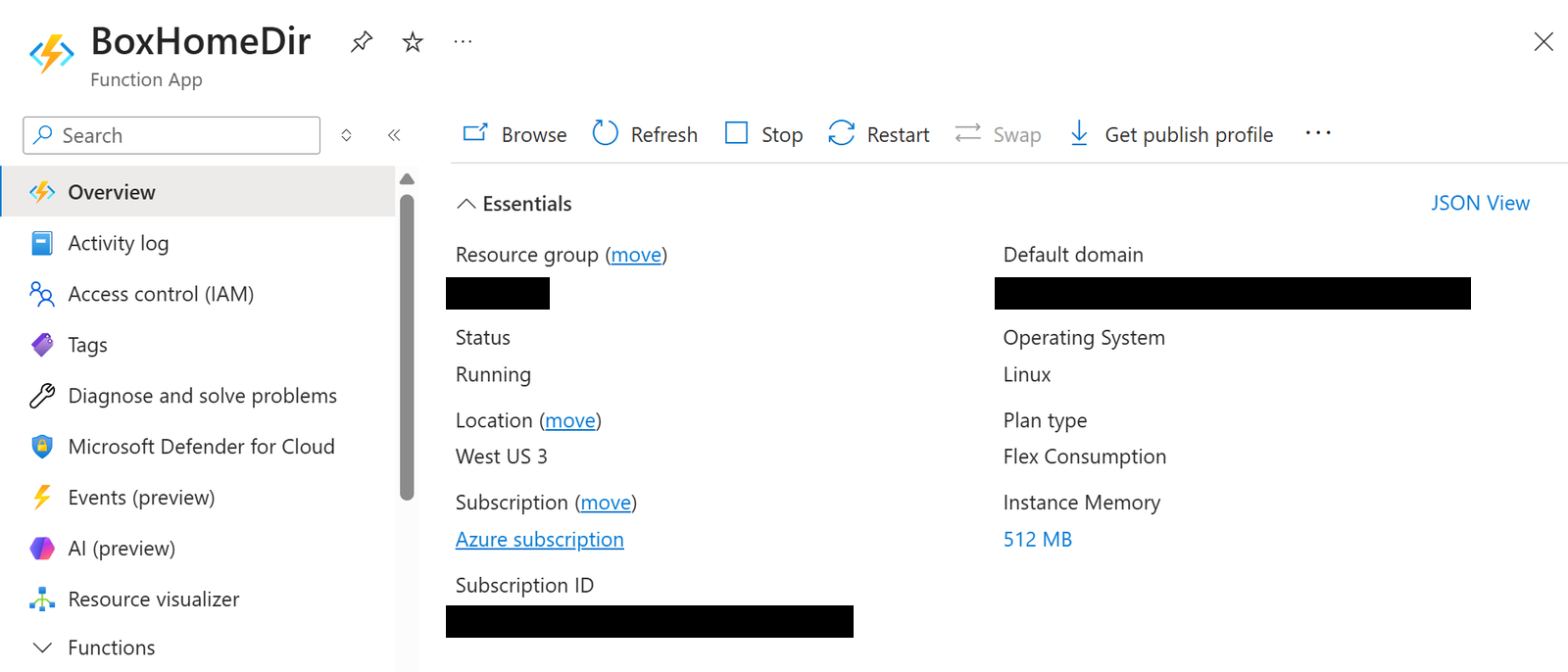The height and width of the screenshot is (672, 1568).
Task: Click move link beside Resource group
Action: pos(636,255)
